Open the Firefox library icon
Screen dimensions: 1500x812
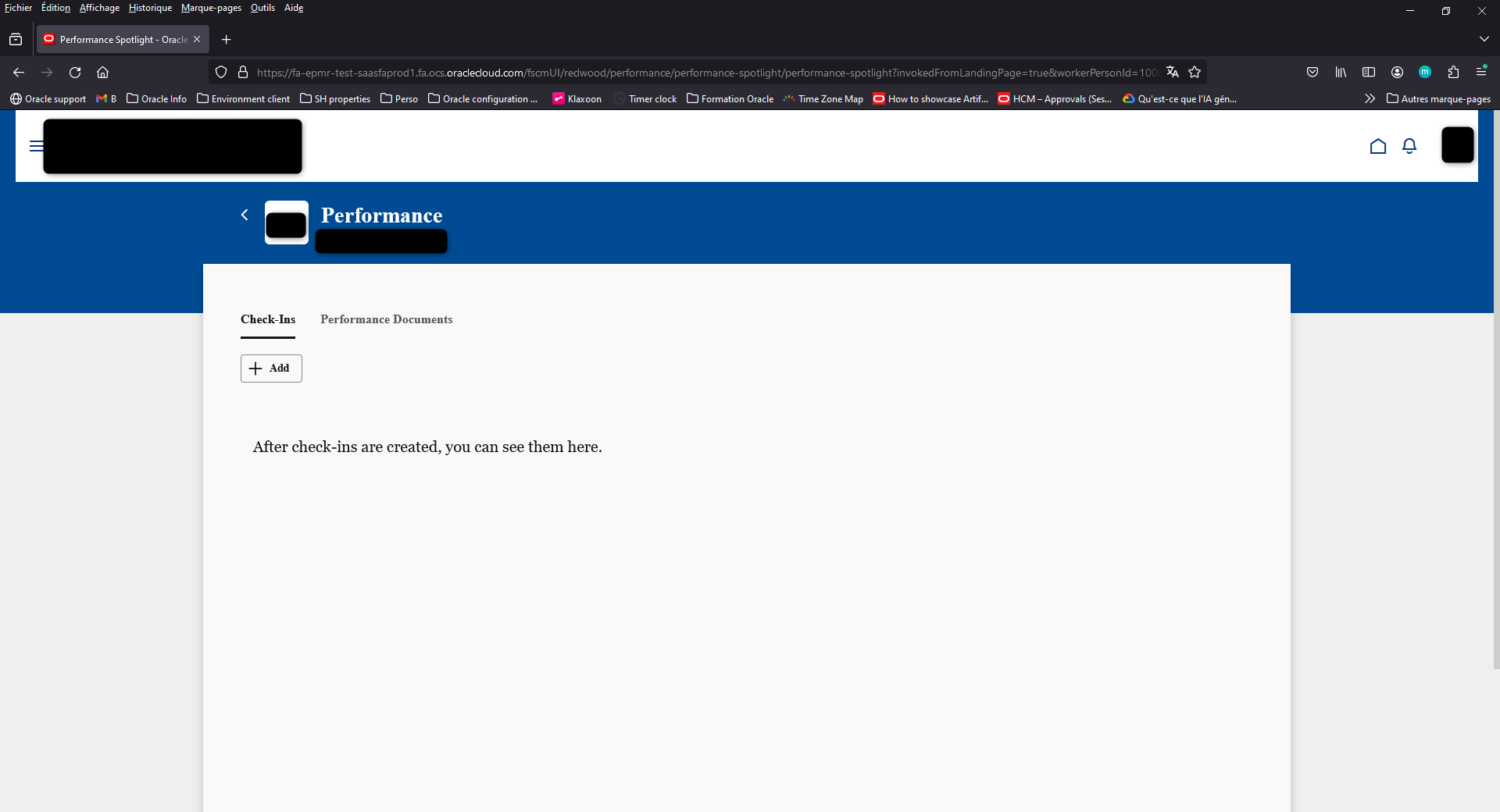pos(1341,72)
